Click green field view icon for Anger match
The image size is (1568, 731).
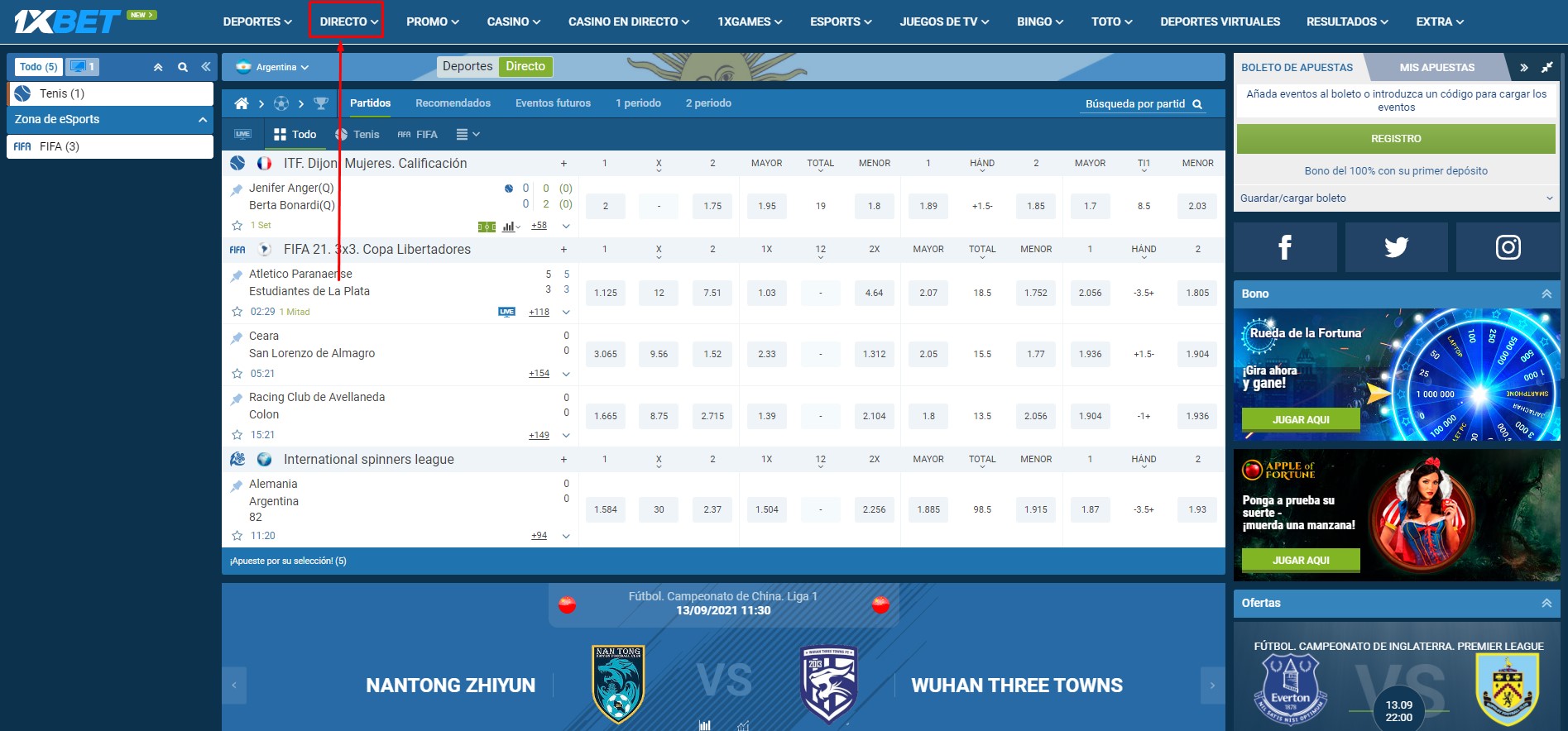click(487, 227)
